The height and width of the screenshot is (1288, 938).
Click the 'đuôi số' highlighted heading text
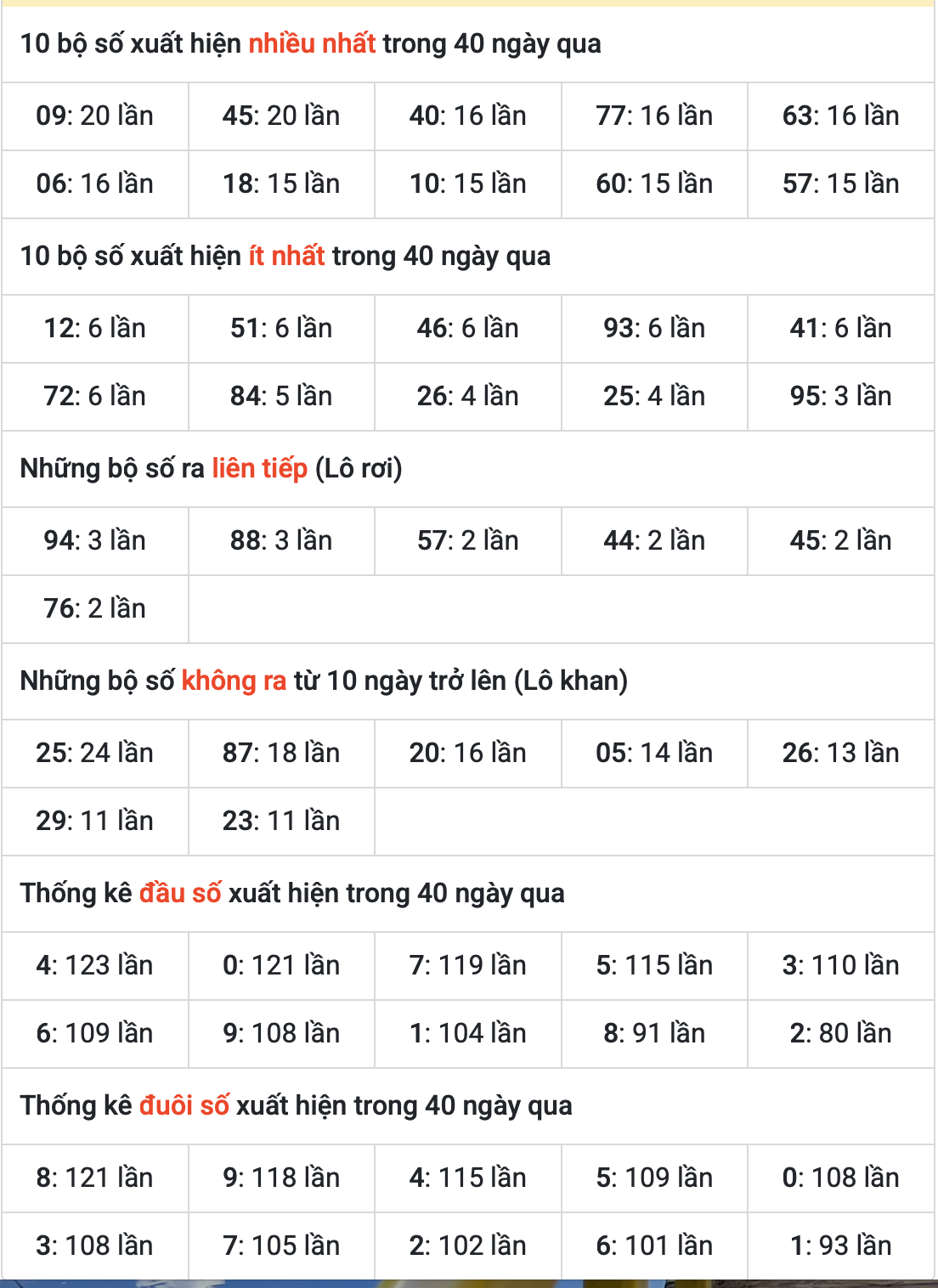pyautogui.click(x=184, y=1105)
